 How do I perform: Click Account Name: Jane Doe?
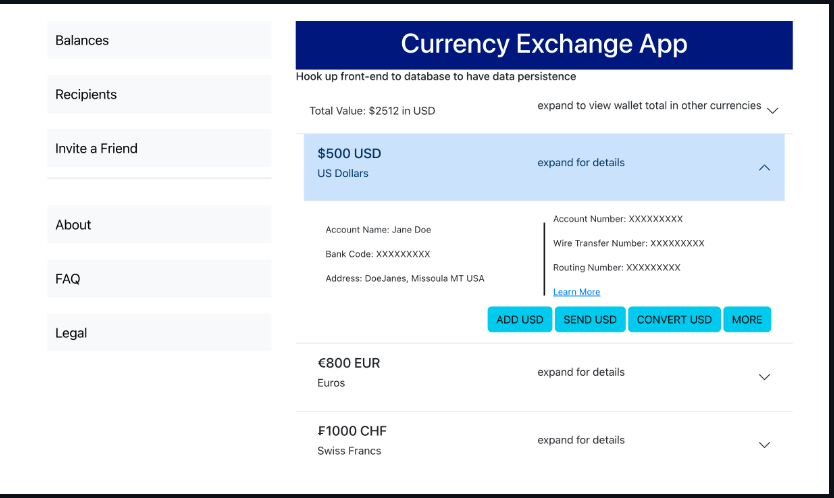378,230
